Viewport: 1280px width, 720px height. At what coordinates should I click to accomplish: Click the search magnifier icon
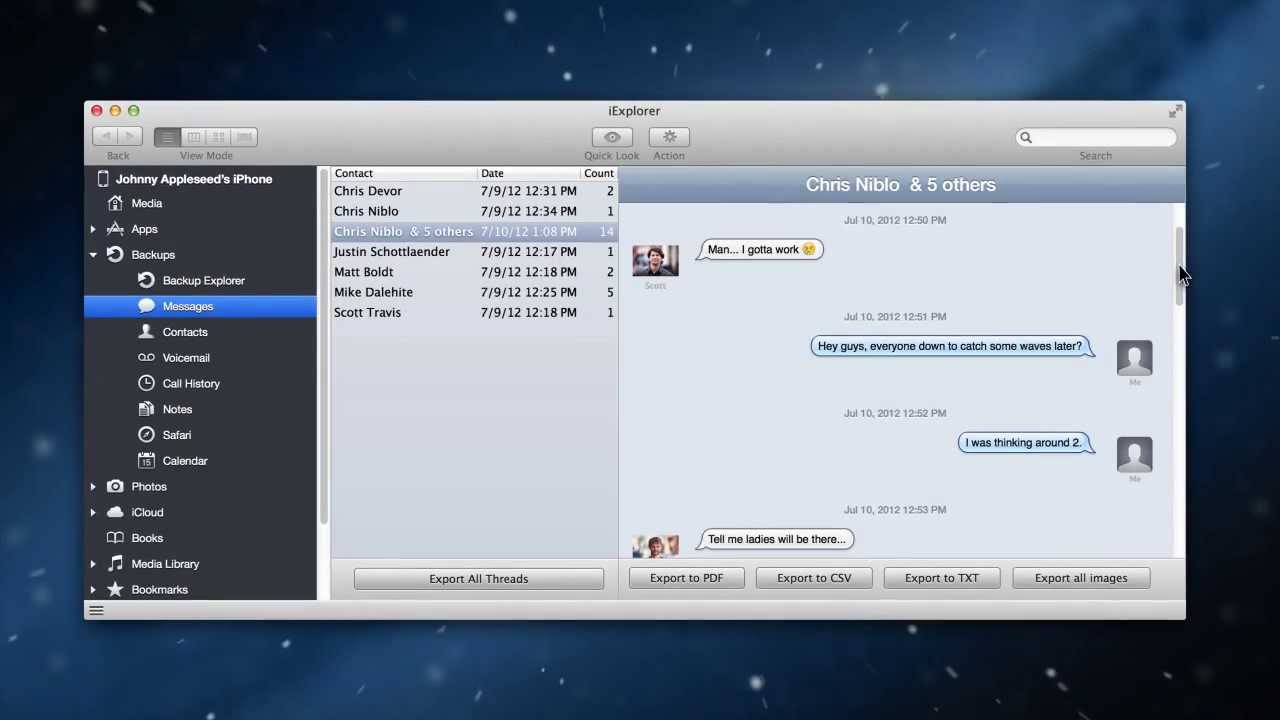coord(1026,138)
